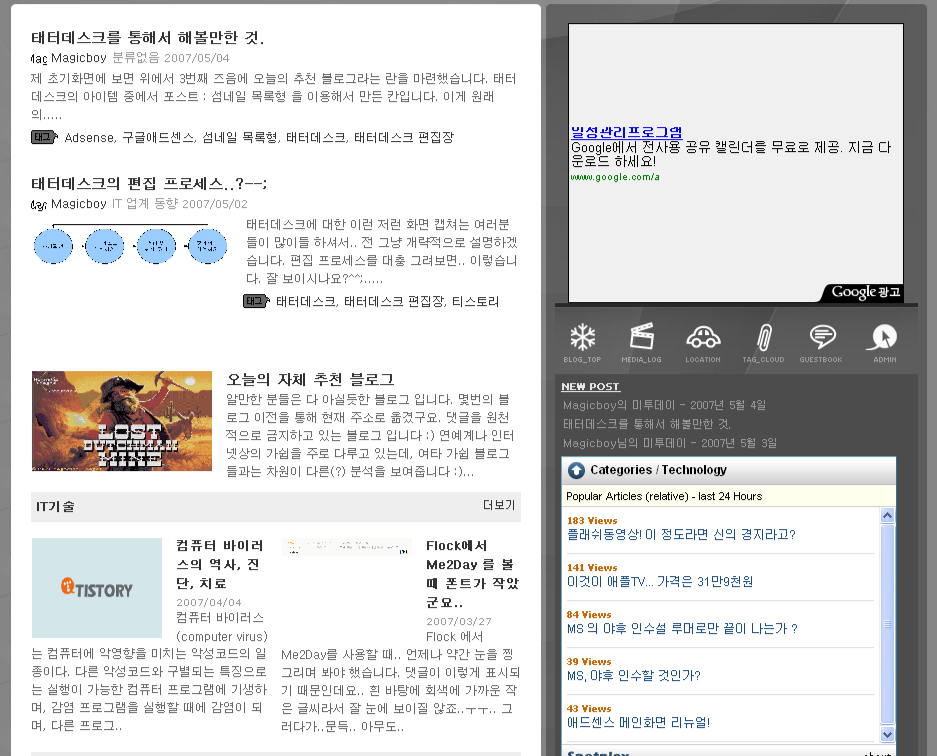Image resolution: width=937 pixels, height=756 pixels.
Task: Click the 구글애드센스 tag
Action: pos(158,137)
